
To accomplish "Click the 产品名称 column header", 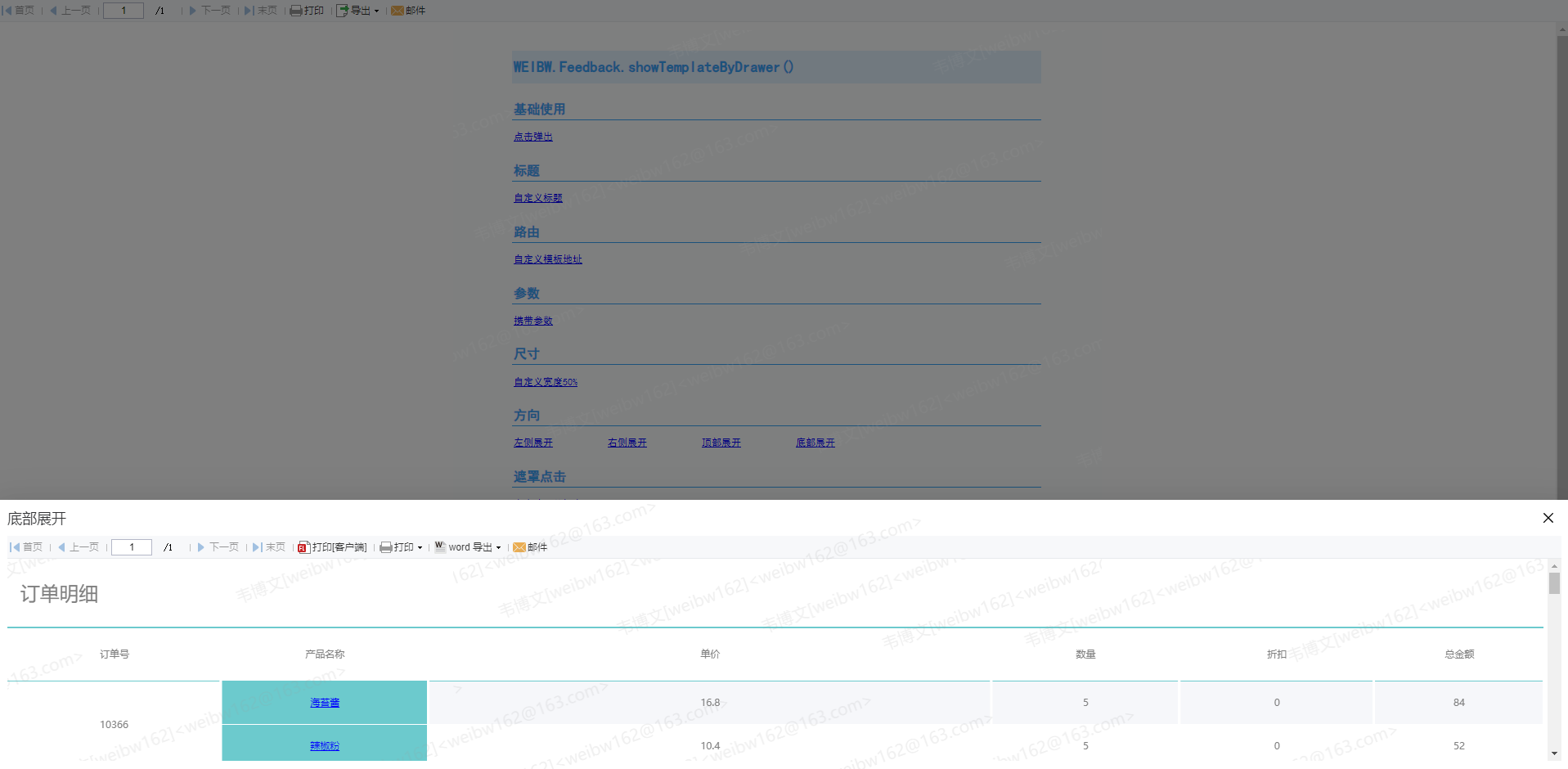I will [x=325, y=654].
